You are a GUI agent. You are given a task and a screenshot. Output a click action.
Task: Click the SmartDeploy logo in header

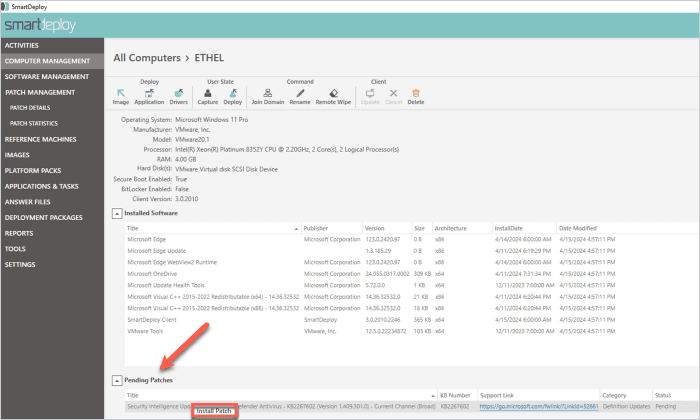coord(40,25)
